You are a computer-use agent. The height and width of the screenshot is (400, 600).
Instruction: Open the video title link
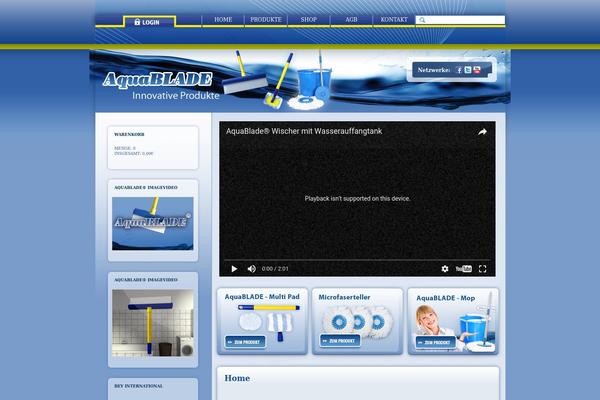coord(304,131)
